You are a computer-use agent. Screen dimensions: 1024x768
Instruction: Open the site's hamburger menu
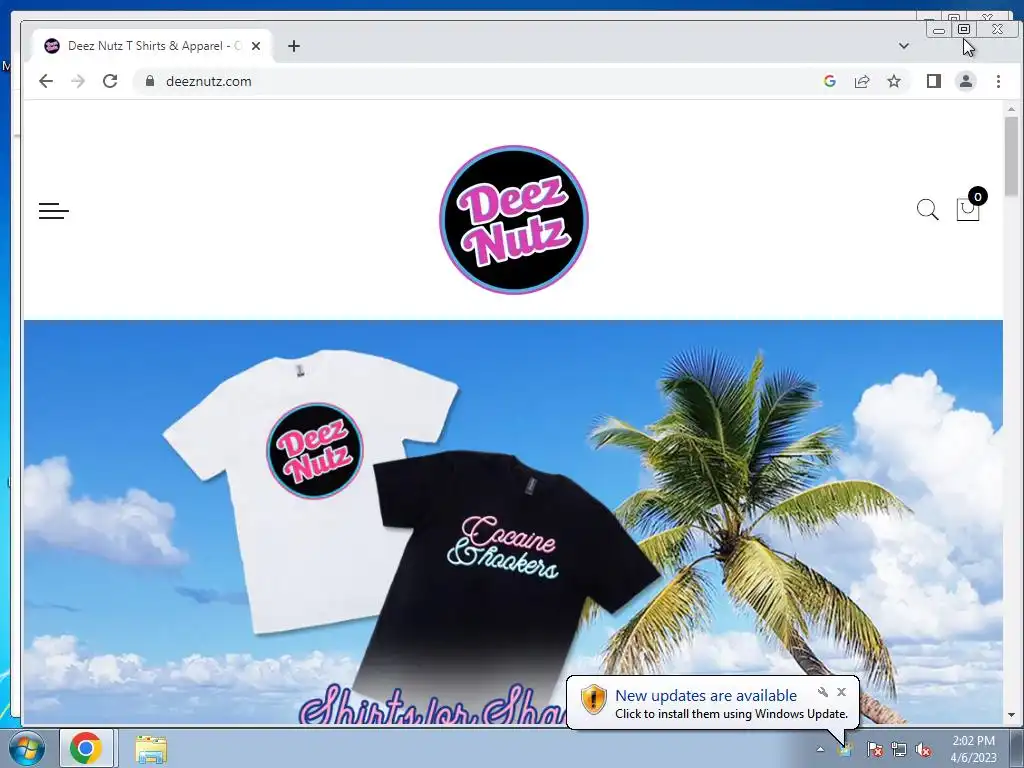tap(54, 211)
